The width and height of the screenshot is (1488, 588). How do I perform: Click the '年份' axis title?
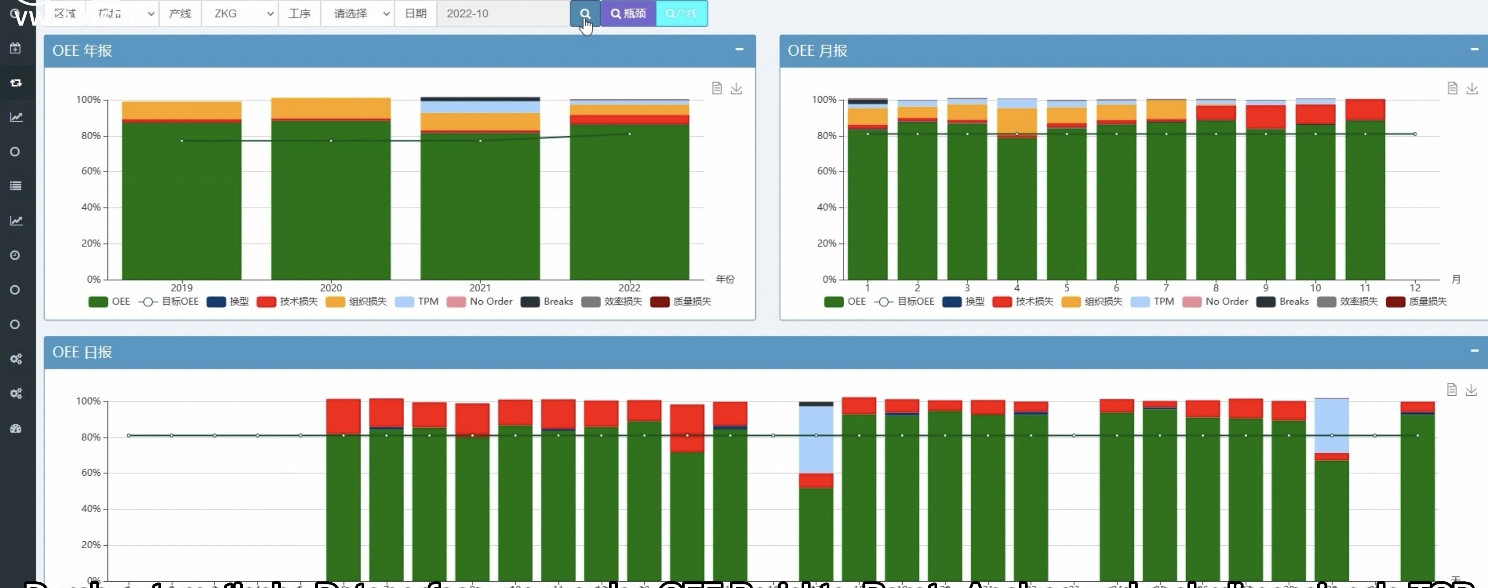coord(725,279)
